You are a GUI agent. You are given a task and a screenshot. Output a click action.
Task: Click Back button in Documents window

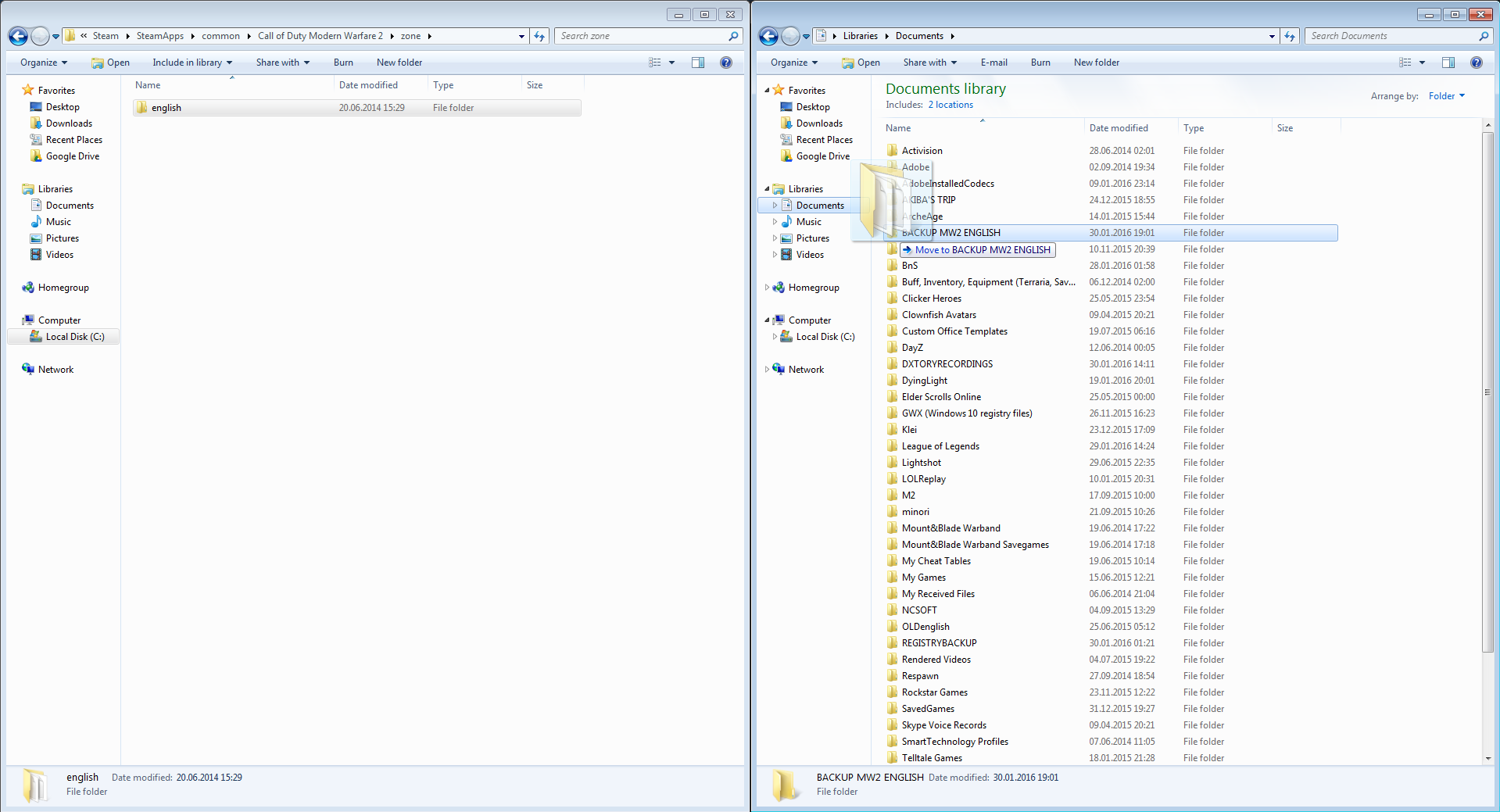tap(768, 36)
